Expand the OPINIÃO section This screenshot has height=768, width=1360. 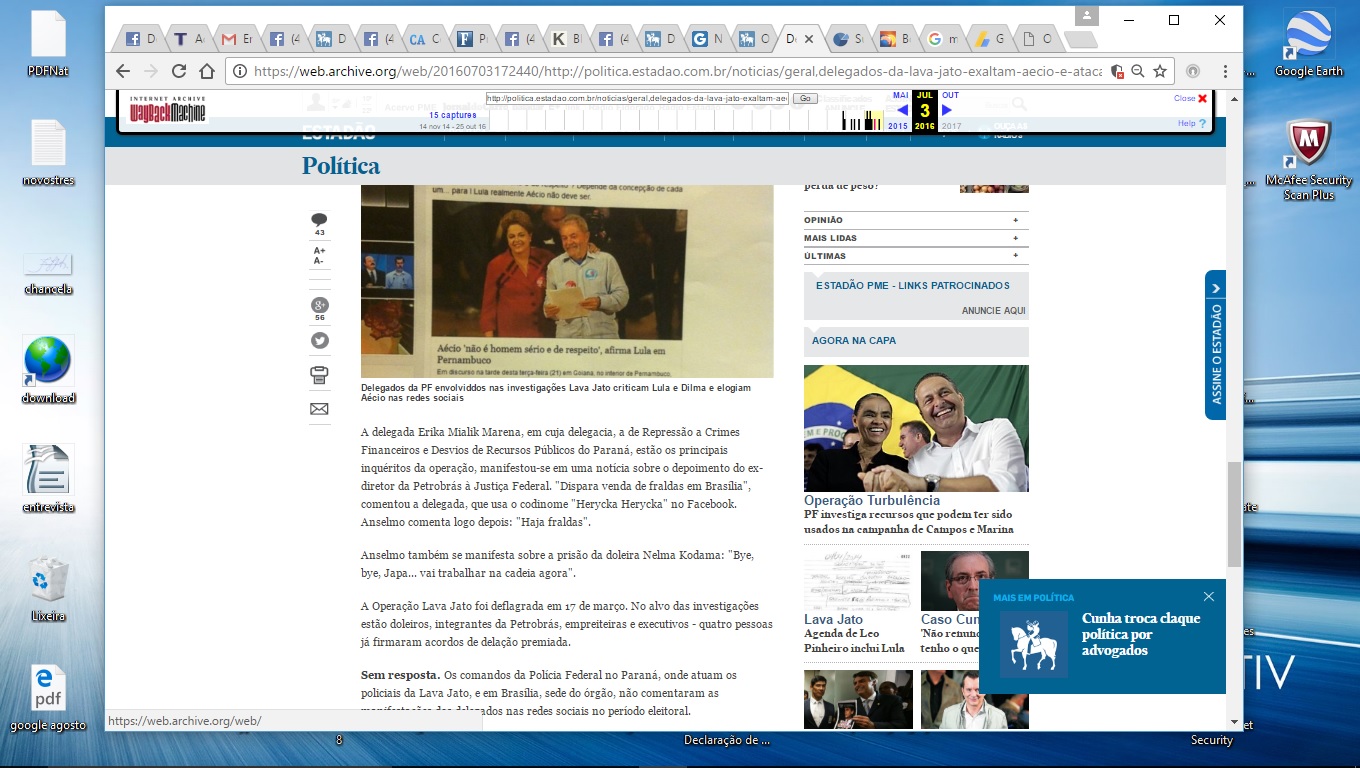click(915, 220)
